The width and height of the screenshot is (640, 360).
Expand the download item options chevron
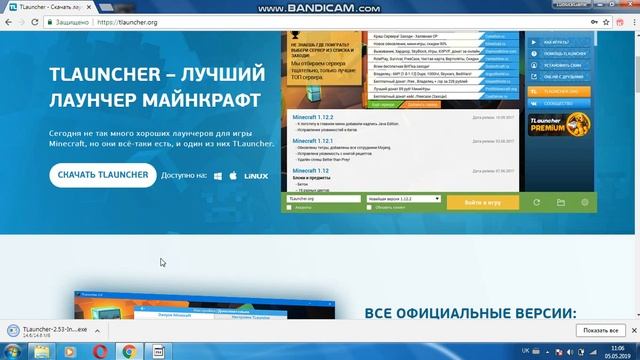(x=97, y=331)
